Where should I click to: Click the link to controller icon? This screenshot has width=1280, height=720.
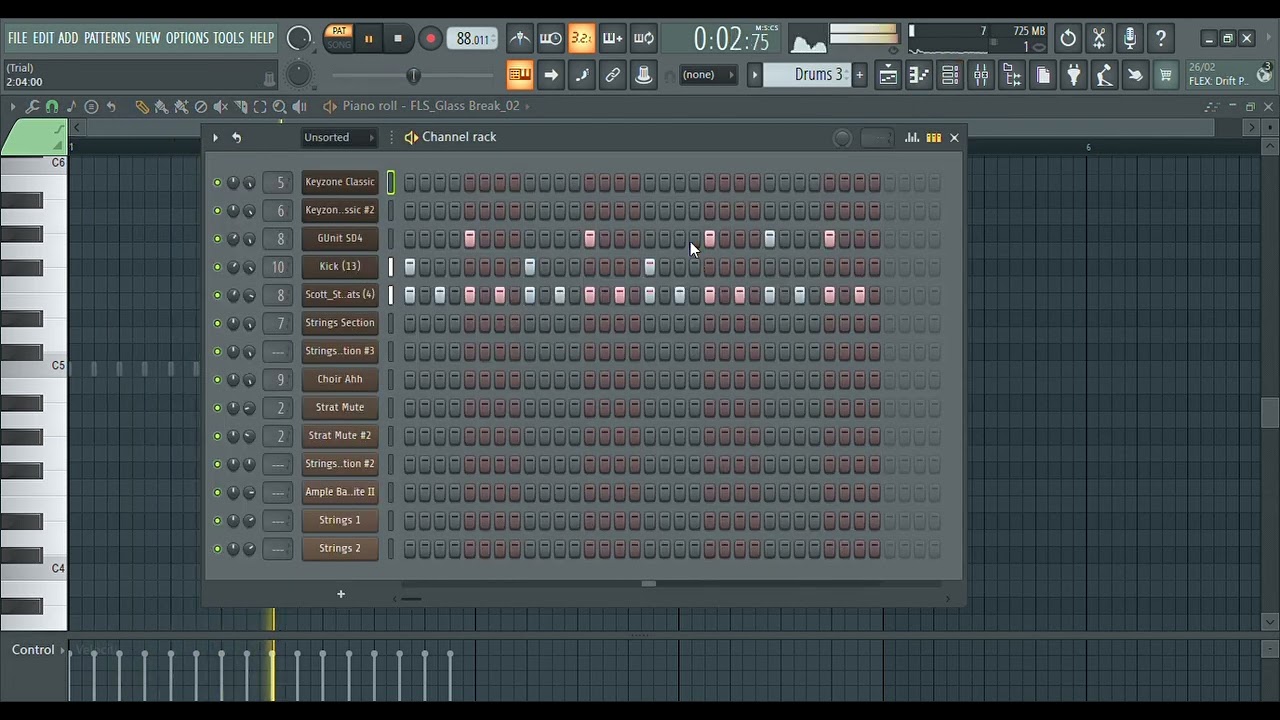(x=613, y=75)
